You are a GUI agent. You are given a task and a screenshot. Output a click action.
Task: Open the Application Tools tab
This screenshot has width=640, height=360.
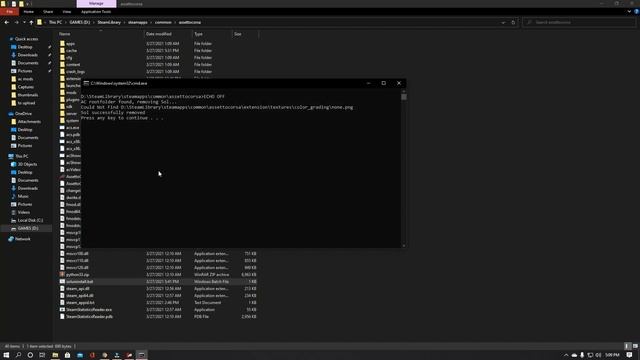tap(96, 12)
